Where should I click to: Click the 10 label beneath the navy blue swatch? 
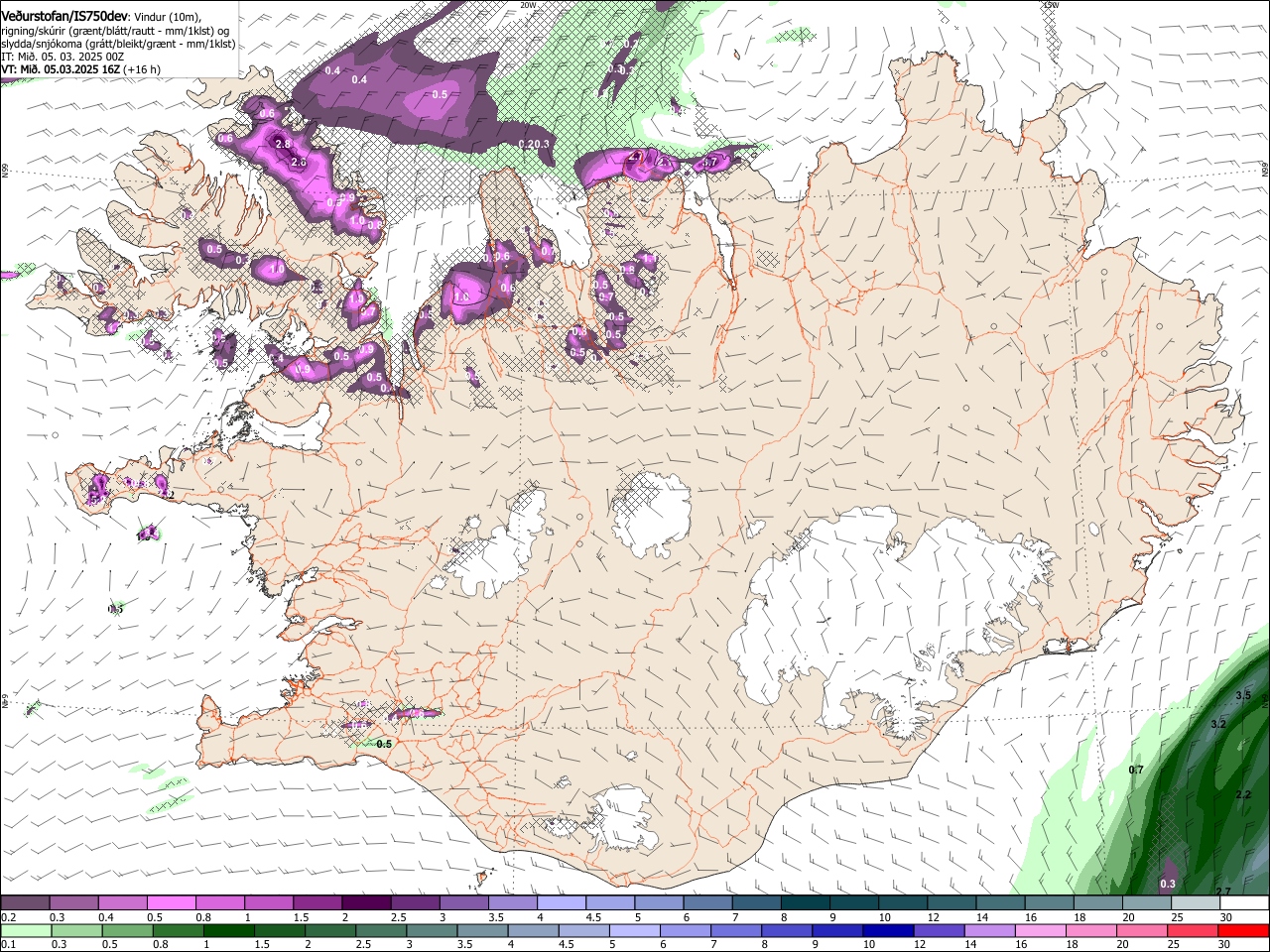click(x=869, y=944)
